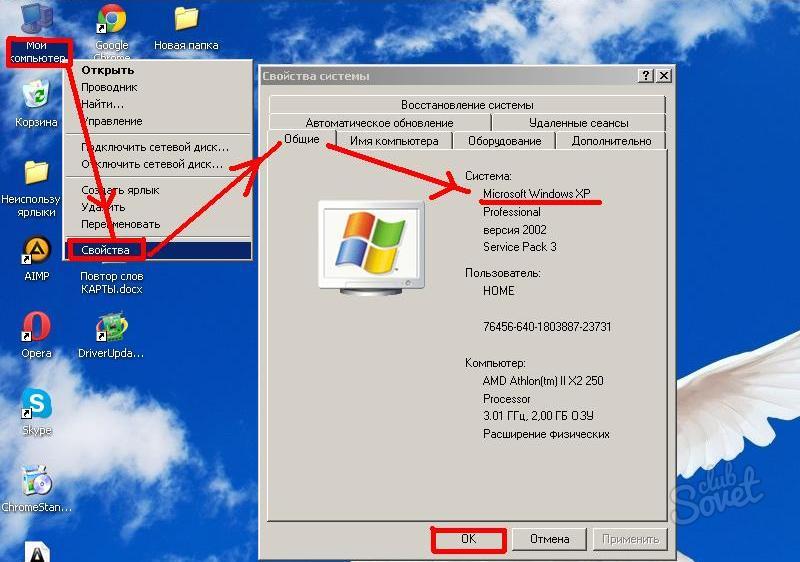Open the Удаленные сеансы tab
This screenshot has width=800, height=562.
point(579,123)
